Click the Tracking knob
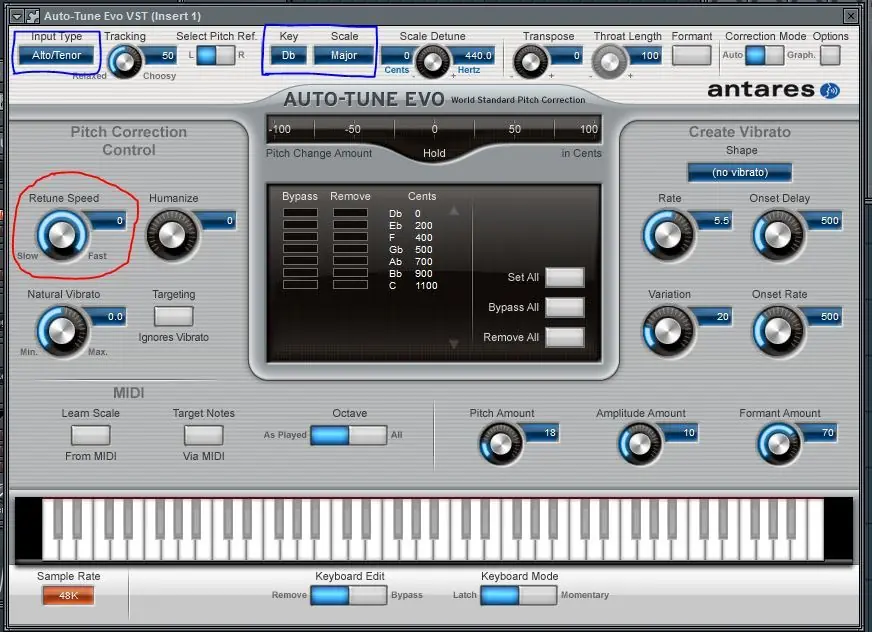 point(125,62)
